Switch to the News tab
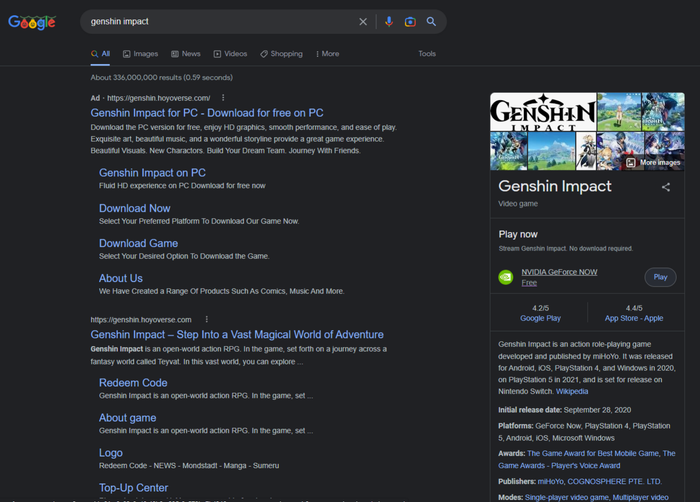Image resolution: width=700 pixels, height=502 pixels. tap(186, 54)
